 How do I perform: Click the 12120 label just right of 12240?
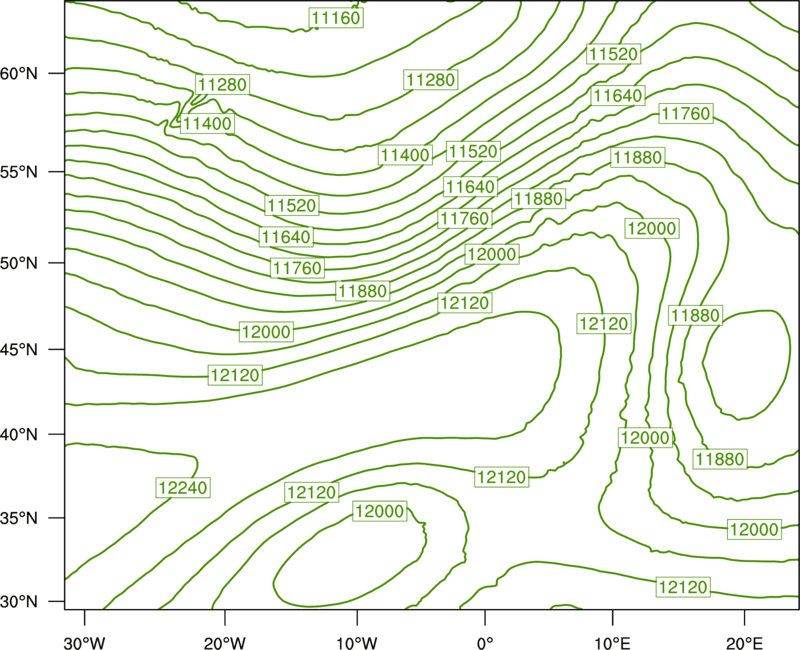pos(311,492)
